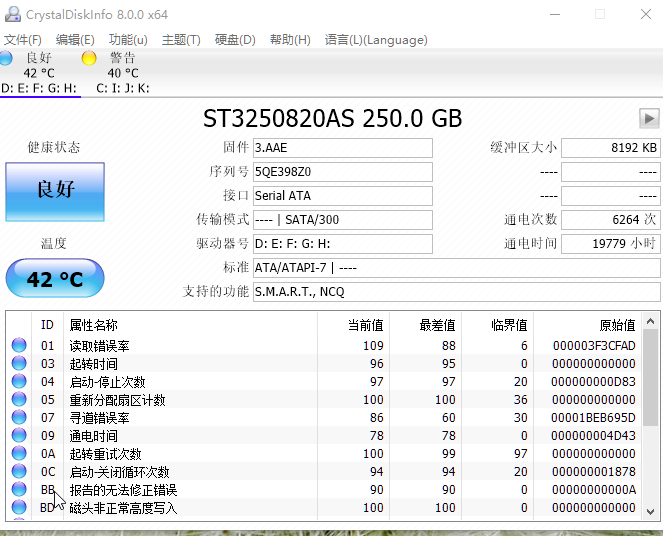Screen dimensions: 663x536
Task: Click the CrystalDiskInfo title bar app icon
Action: [13, 14]
